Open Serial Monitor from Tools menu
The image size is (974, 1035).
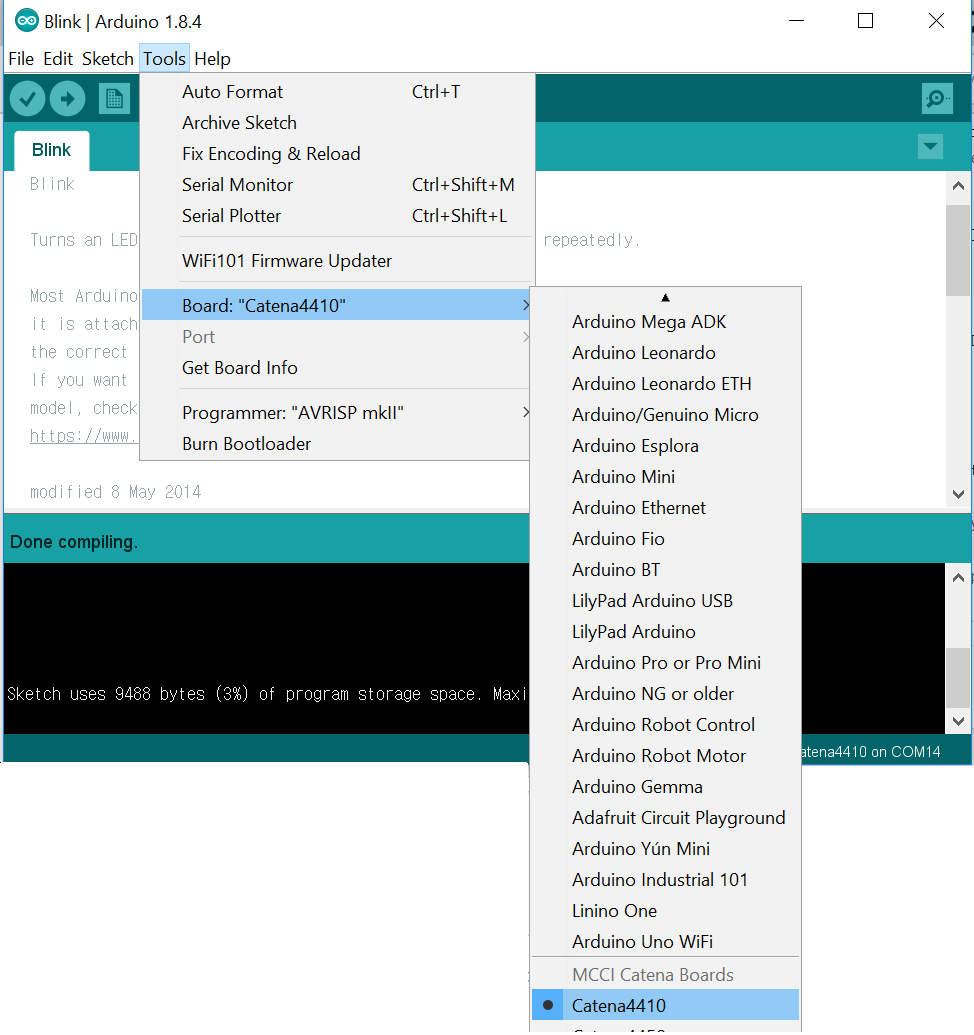click(337, 185)
